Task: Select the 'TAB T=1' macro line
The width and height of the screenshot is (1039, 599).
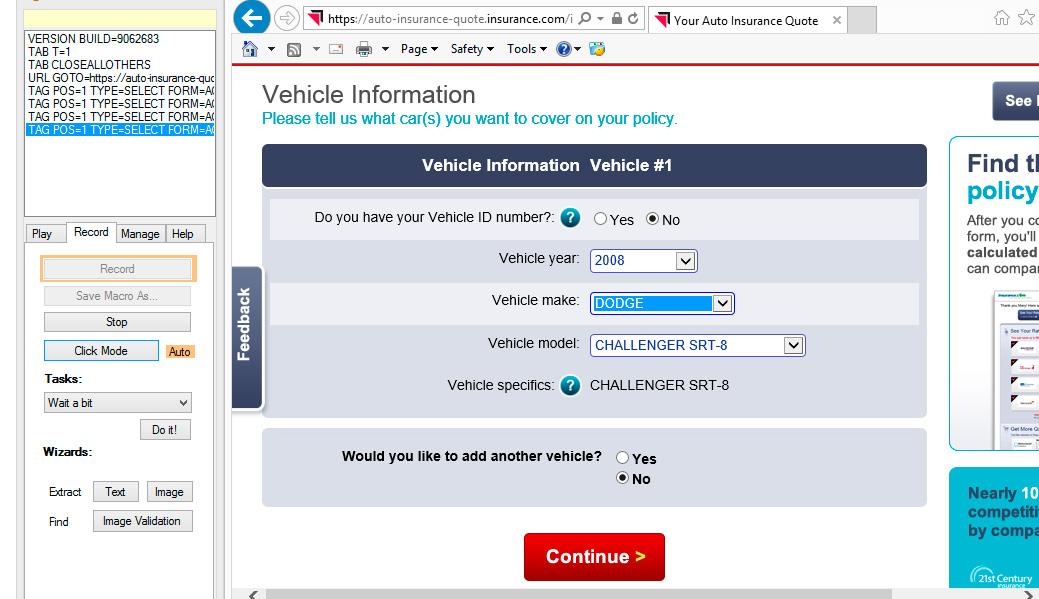Action: pos(49,52)
